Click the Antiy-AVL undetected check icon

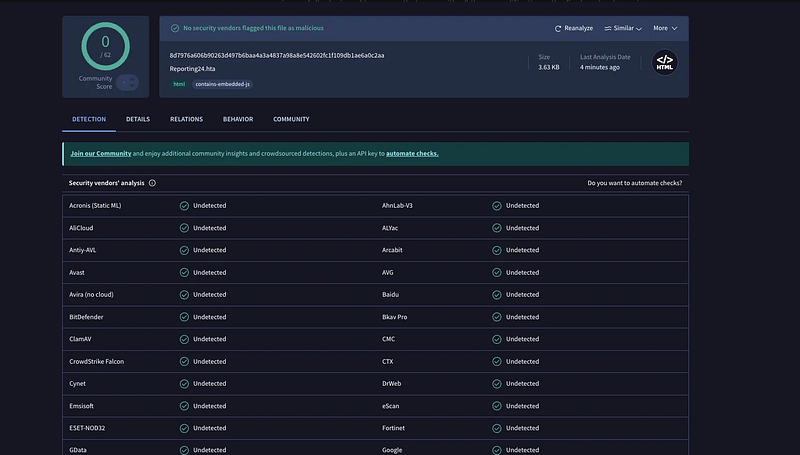coord(184,250)
